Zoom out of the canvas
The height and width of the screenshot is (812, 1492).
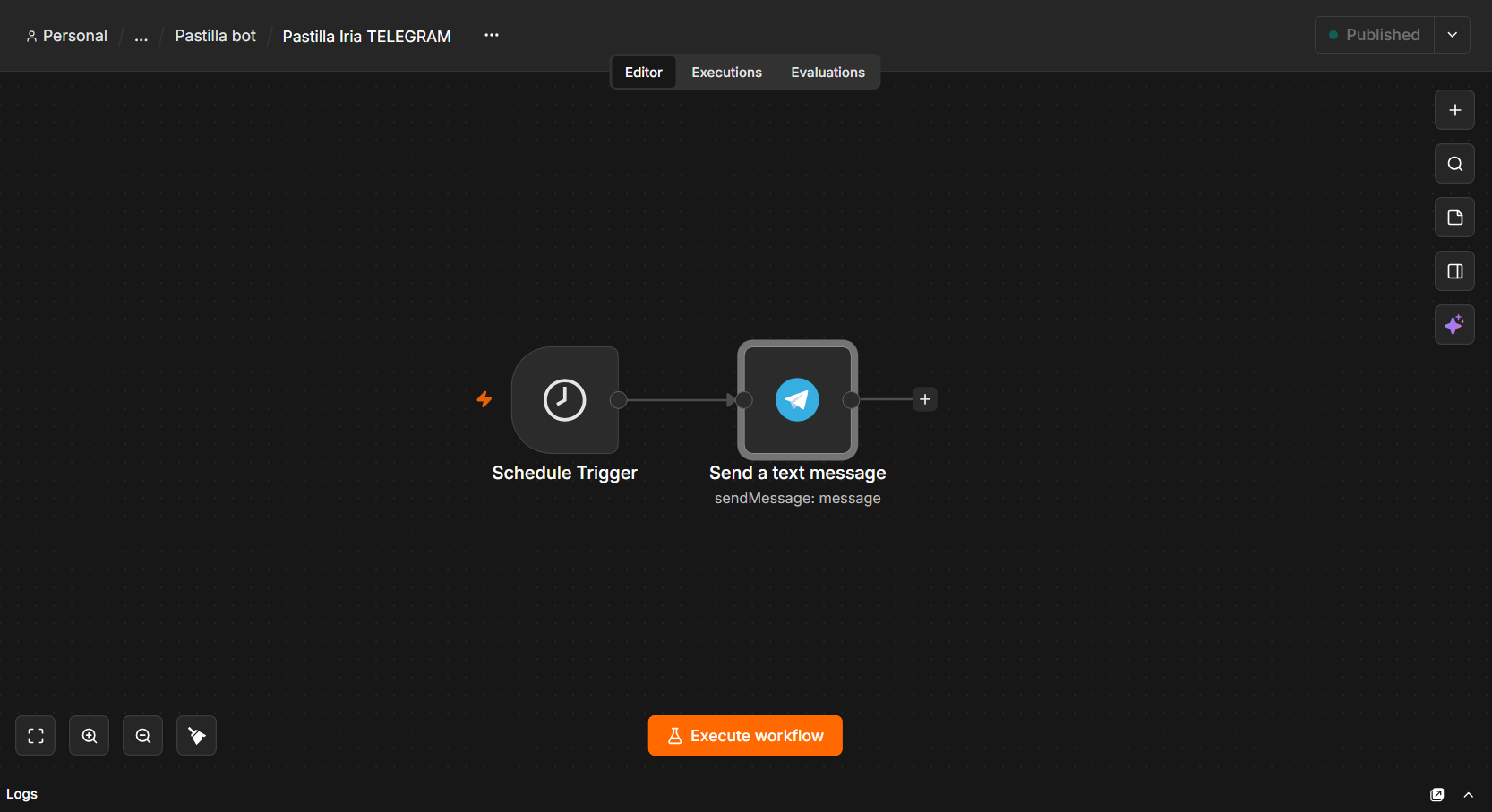tap(143, 736)
